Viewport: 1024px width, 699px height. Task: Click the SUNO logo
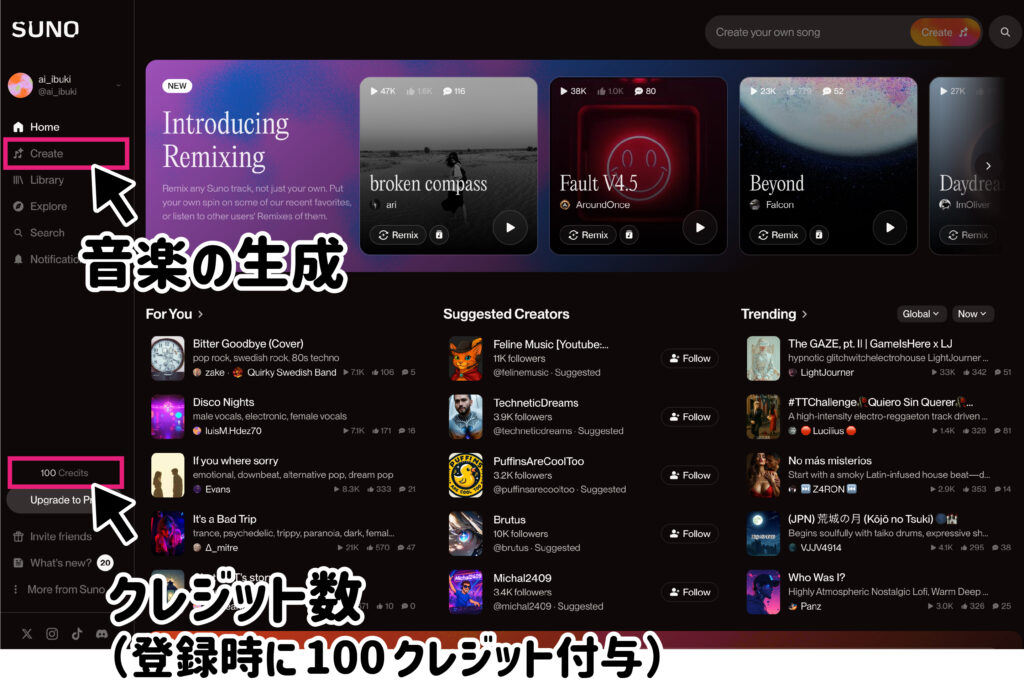pyautogui.click(x=45, y=29)
